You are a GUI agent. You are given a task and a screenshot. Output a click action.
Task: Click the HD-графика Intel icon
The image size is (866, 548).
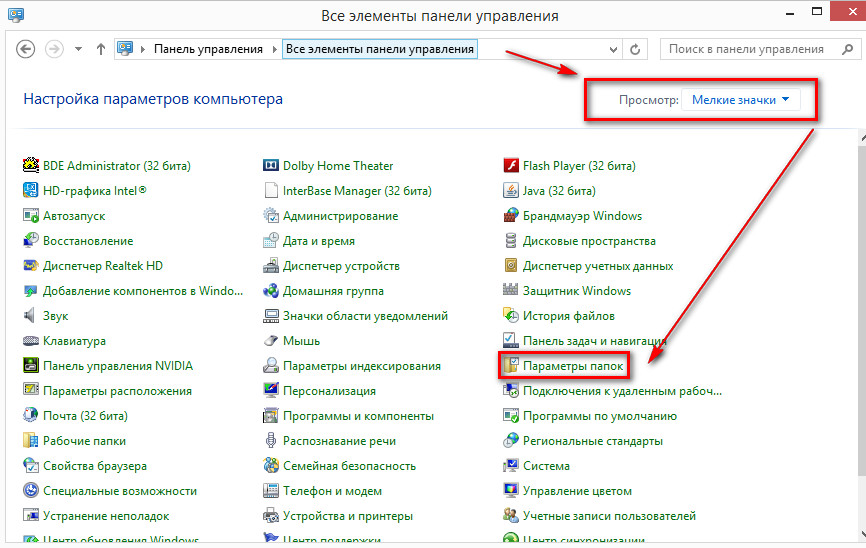click(31, 191)
